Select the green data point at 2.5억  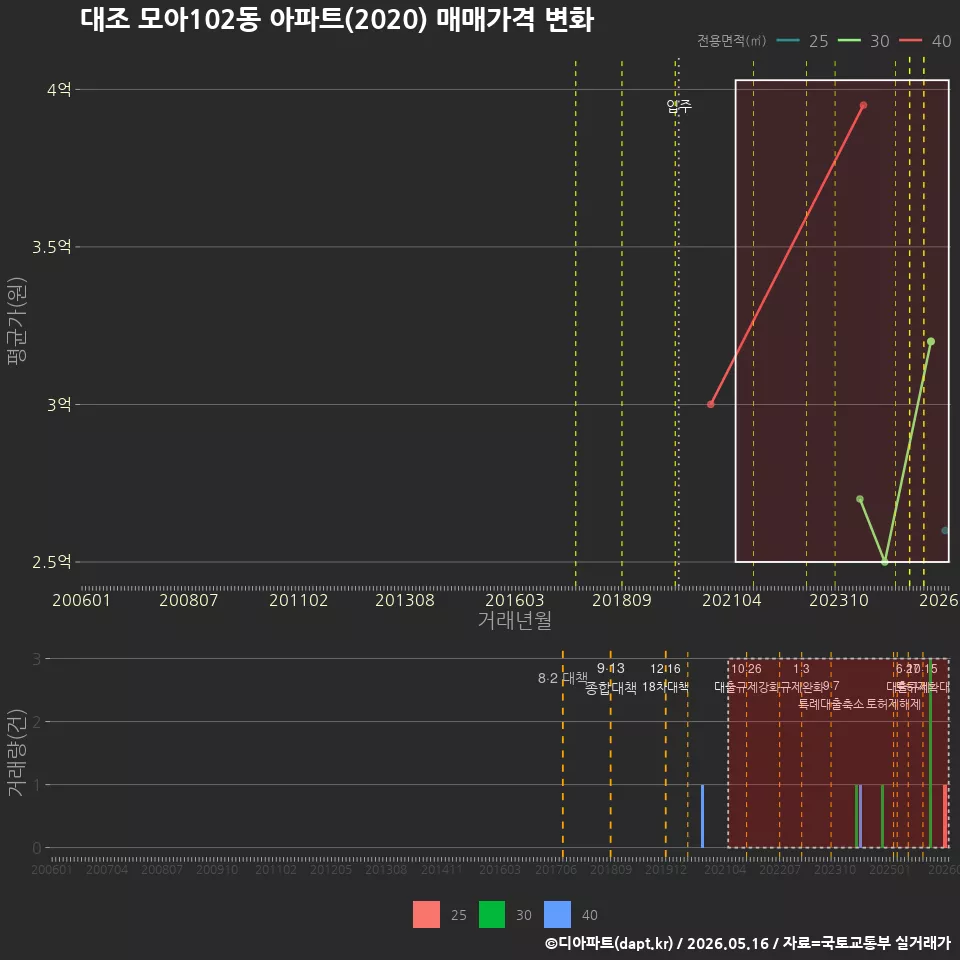[885, 562]
